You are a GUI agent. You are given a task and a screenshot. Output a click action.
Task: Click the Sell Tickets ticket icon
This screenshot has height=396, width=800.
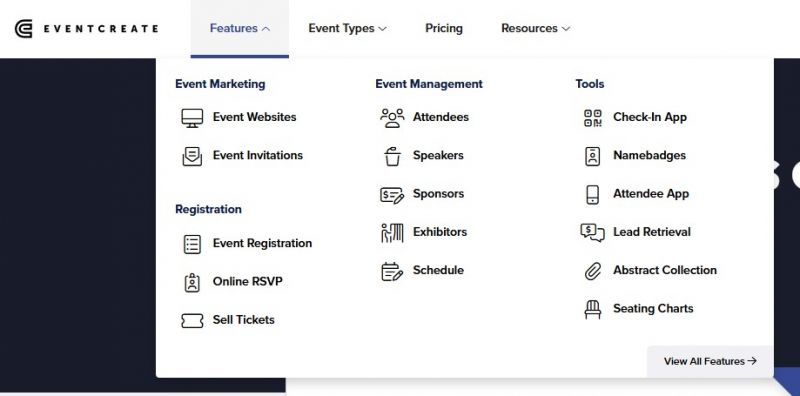pos(192,320)
